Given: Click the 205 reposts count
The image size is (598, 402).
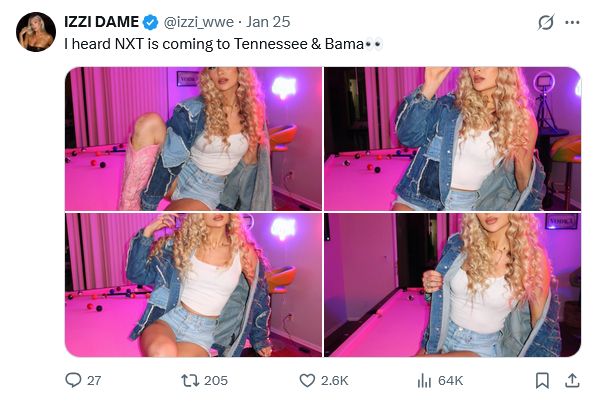Looking at the screenshot, I should (x=215, y=381).
